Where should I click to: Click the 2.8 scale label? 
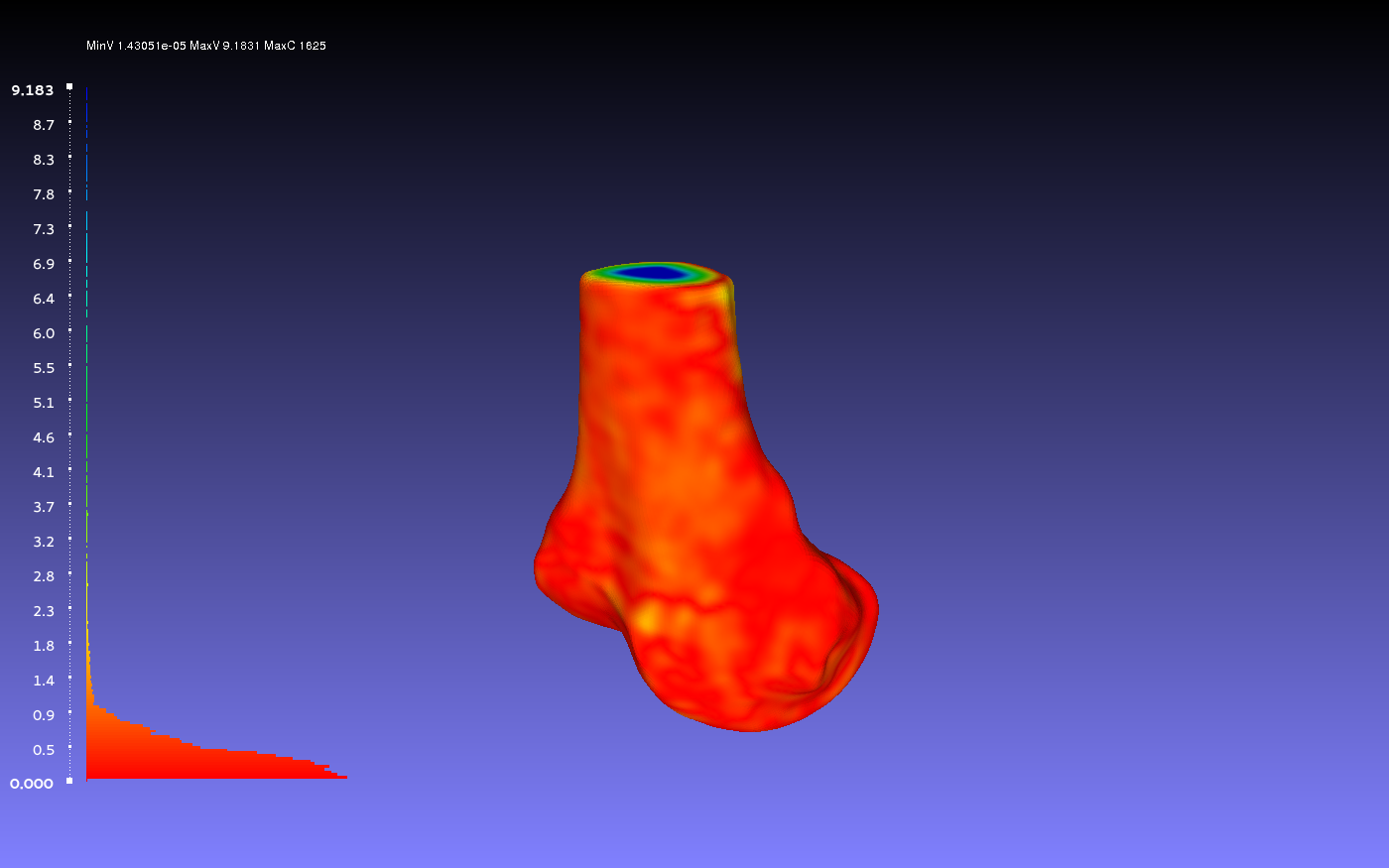point(44,576)
